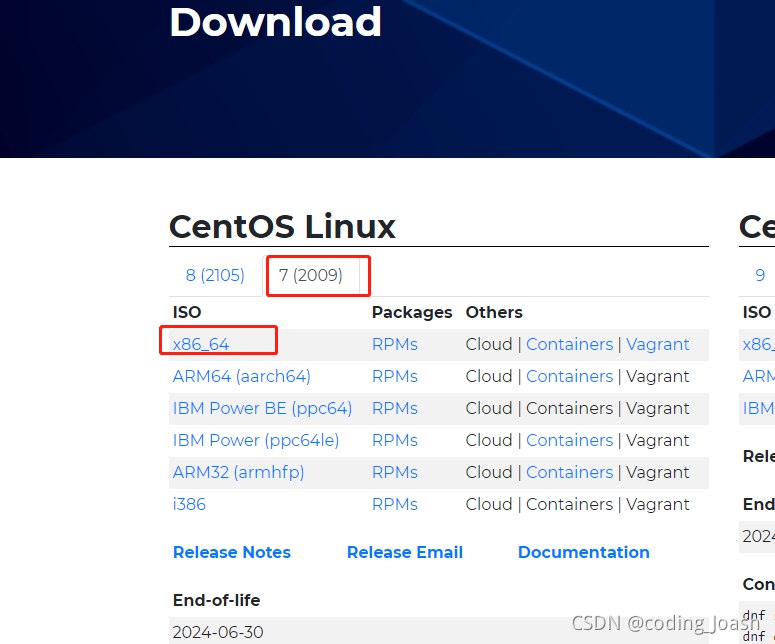Click the Packages column header
Image resolution: width=775 pixels, height=644 pixels.
point(412,312)
